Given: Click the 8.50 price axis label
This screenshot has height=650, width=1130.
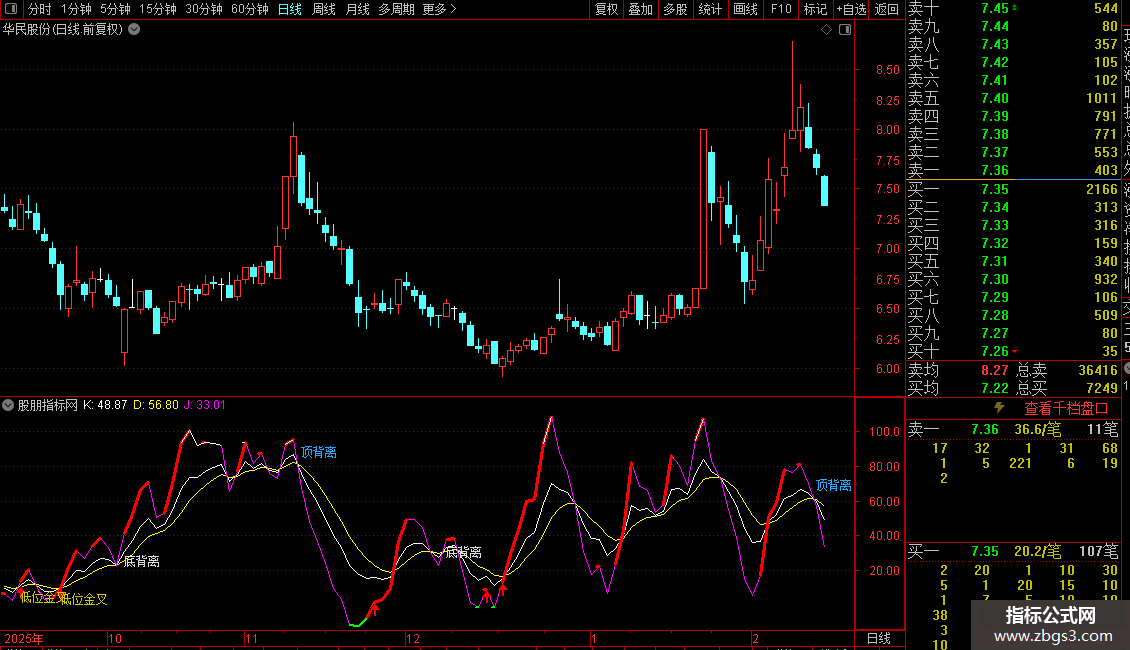Looking at the screenshot, I should pos(888,70).
